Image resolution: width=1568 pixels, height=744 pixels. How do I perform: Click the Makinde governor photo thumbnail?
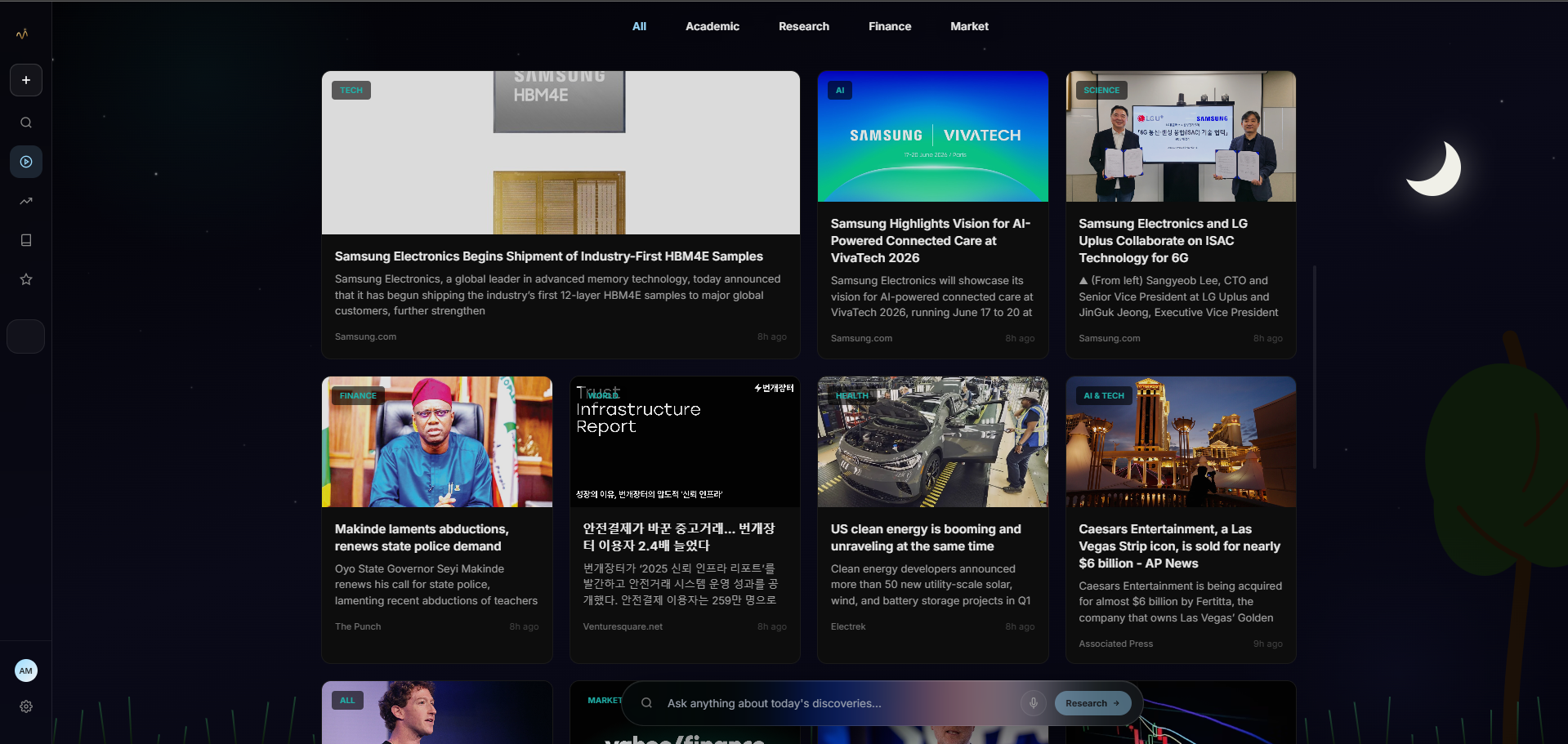pos(437,442)
